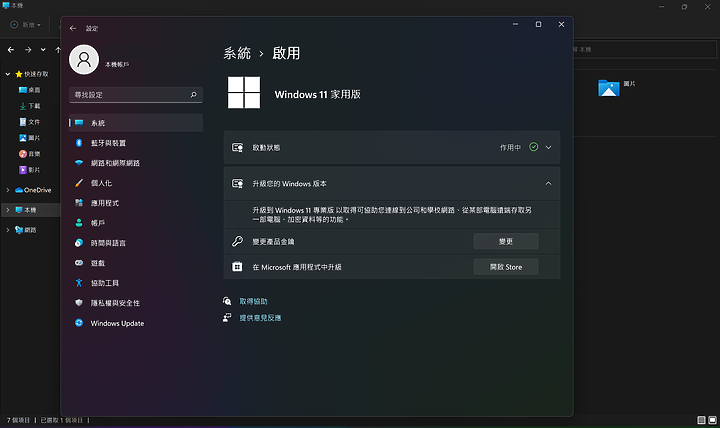The image size is (720, 428).
Task: Collapse 升級您的 Windows 版本 section
Action: coord(548,183)
